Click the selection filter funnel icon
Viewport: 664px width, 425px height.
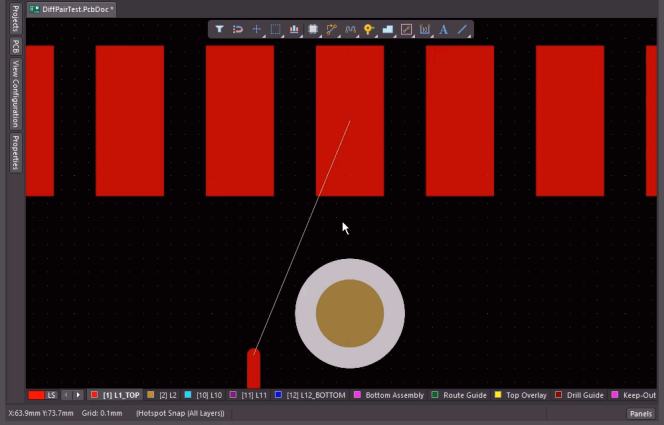219,30
